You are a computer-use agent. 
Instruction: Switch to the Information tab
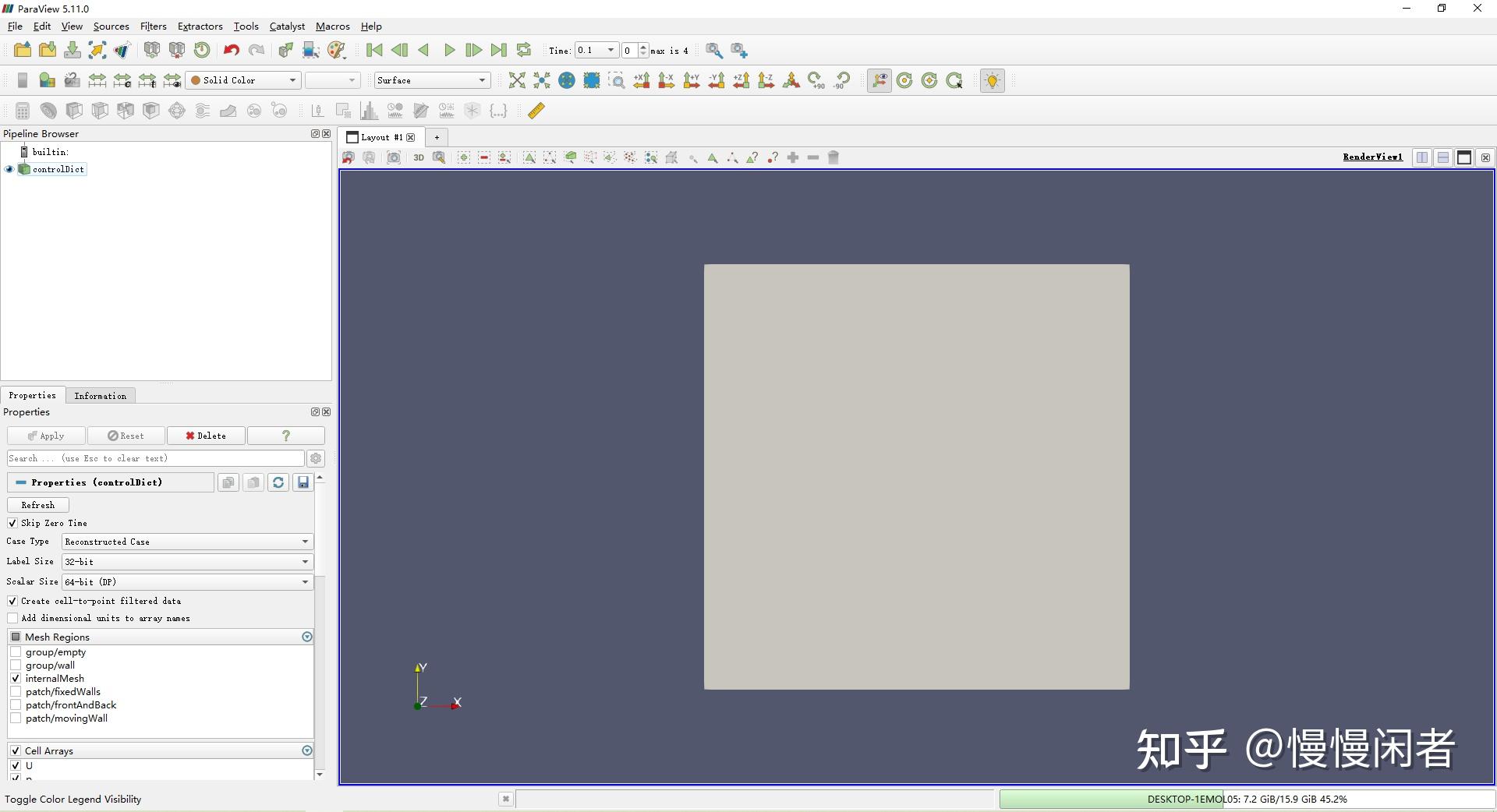click(x=100, y=395)
